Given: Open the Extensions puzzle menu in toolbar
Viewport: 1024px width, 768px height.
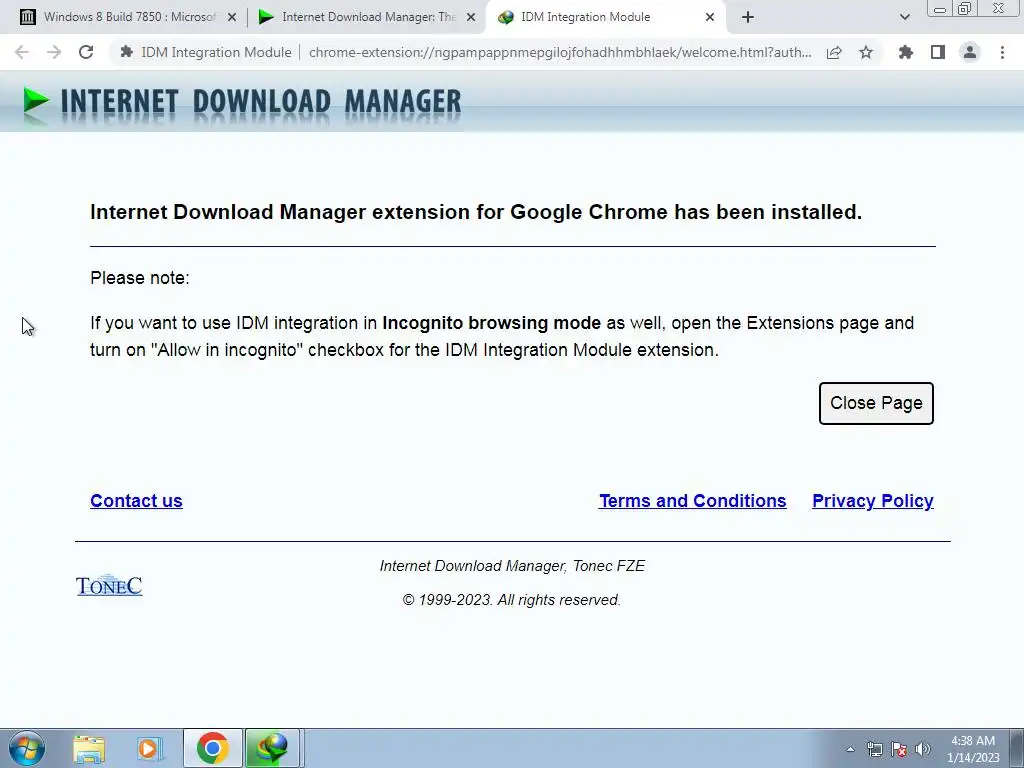Looking at the screenshot, I should [906, 52].
